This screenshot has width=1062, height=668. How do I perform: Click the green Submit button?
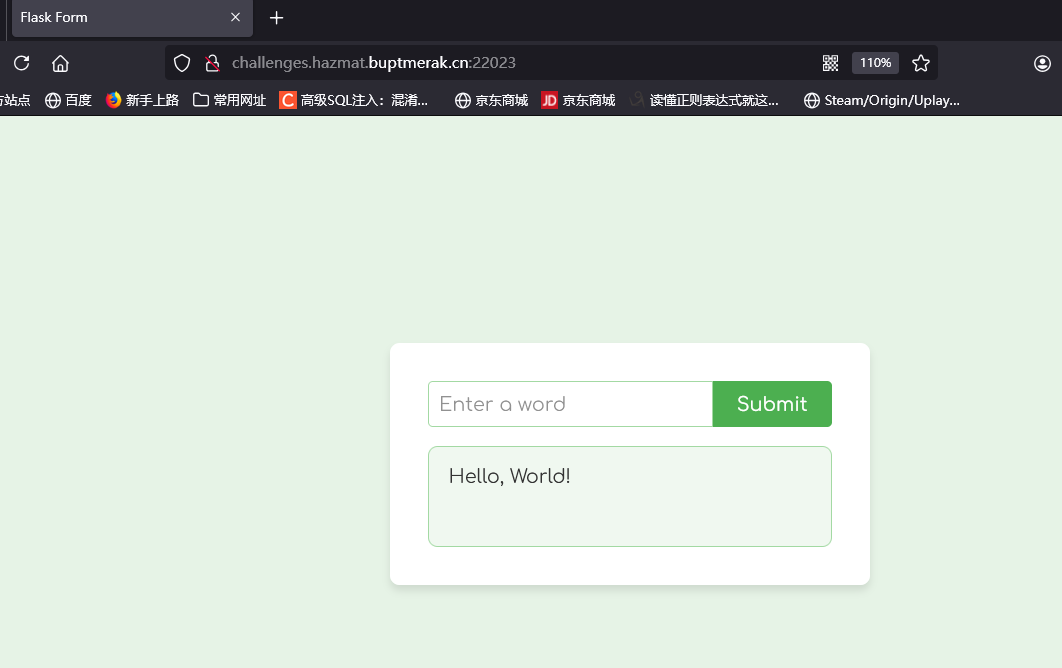tap(772, 404)
